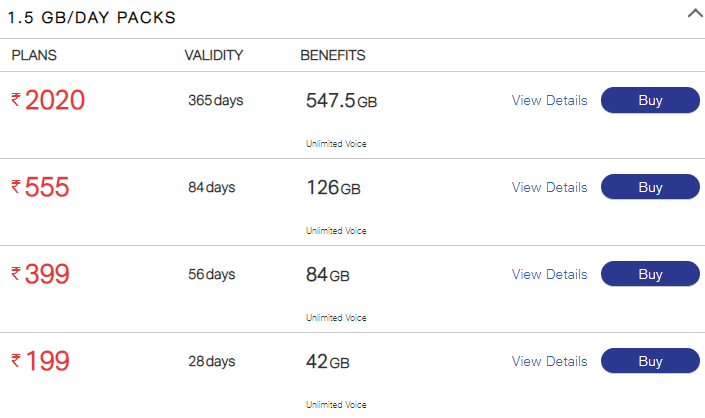This screenshot has height=418, width=705.
Task: Buy the ₹399 plan
Action: [650, 274]
